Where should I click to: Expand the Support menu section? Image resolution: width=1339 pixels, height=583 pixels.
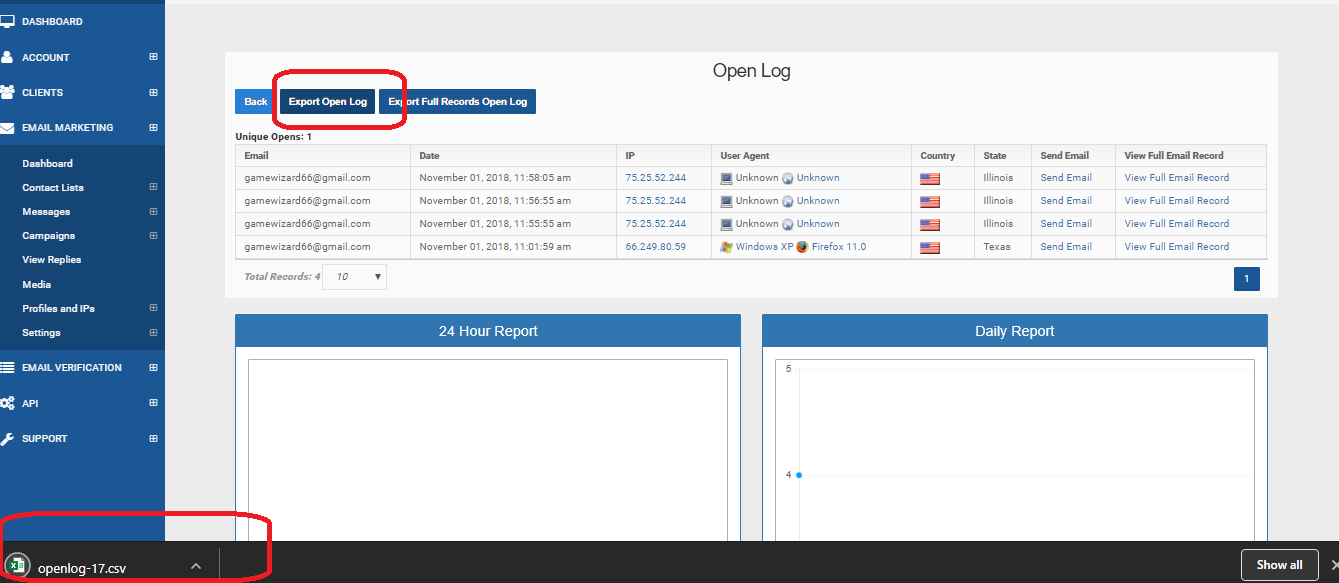(x=153, y=438)
